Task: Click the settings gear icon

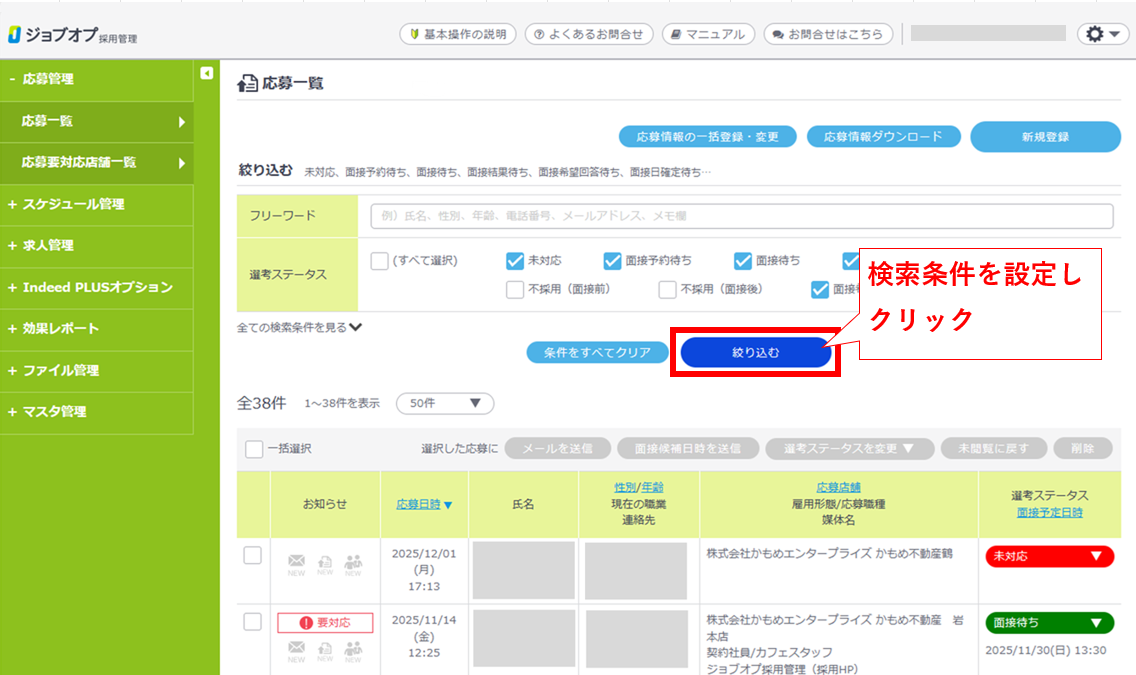Action: click(x=1102, y=34)
